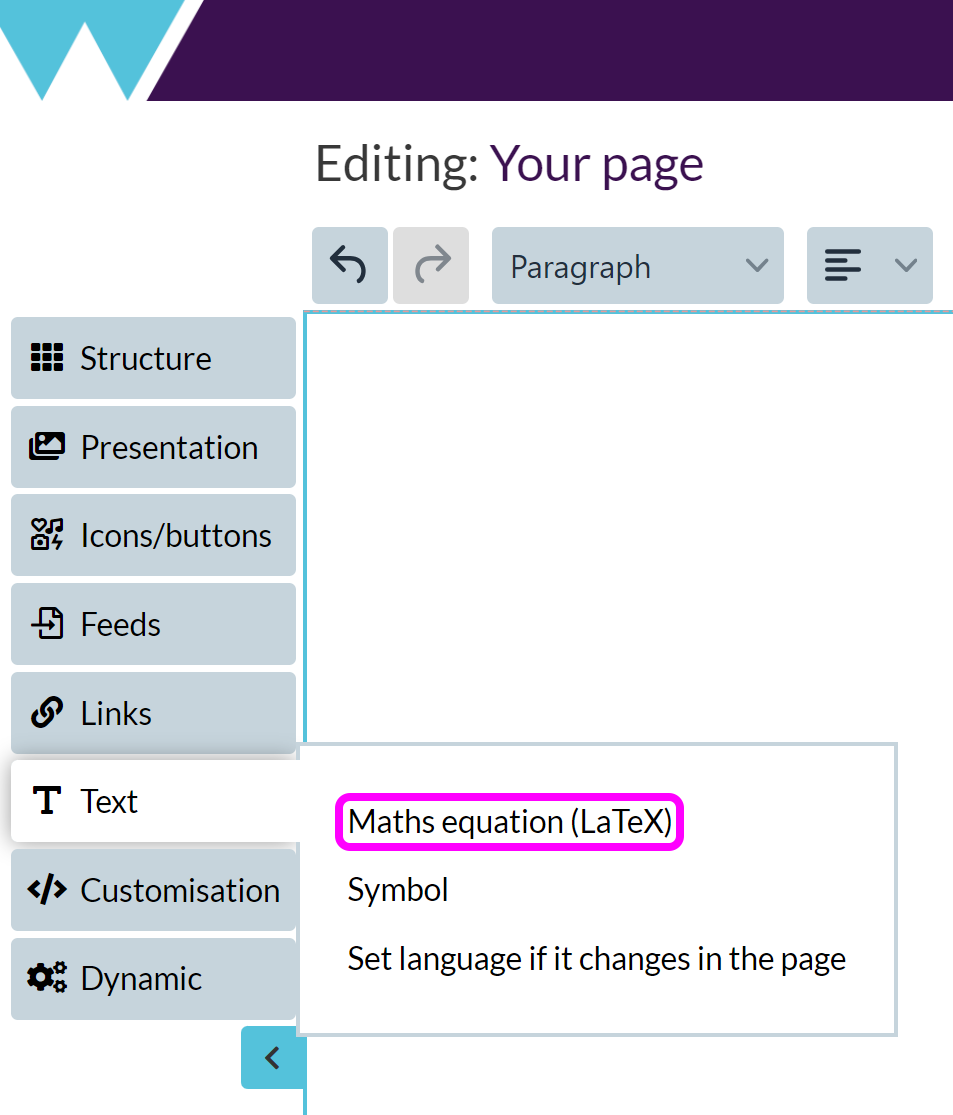Click the Structure grid icon

(x=46, y=358)
